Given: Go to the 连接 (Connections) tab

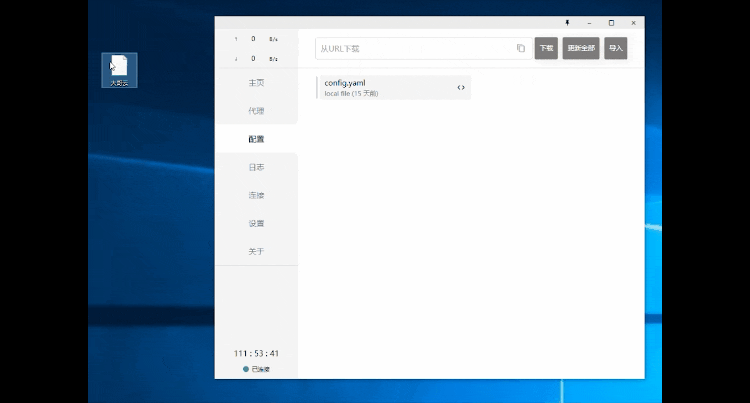Looking at the screenshot, I should point(256,195).
